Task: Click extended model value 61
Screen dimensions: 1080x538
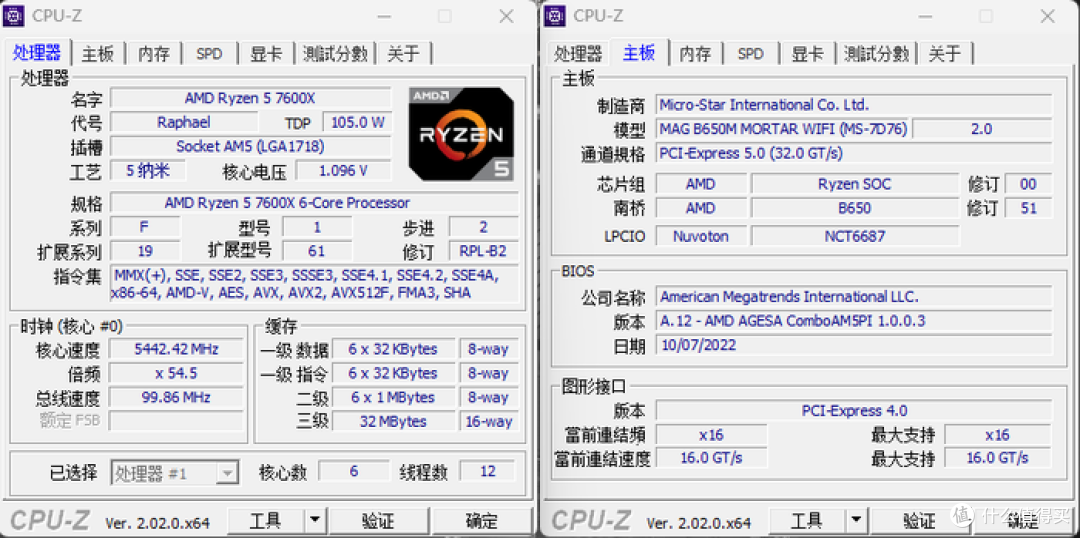Action: 317,251
